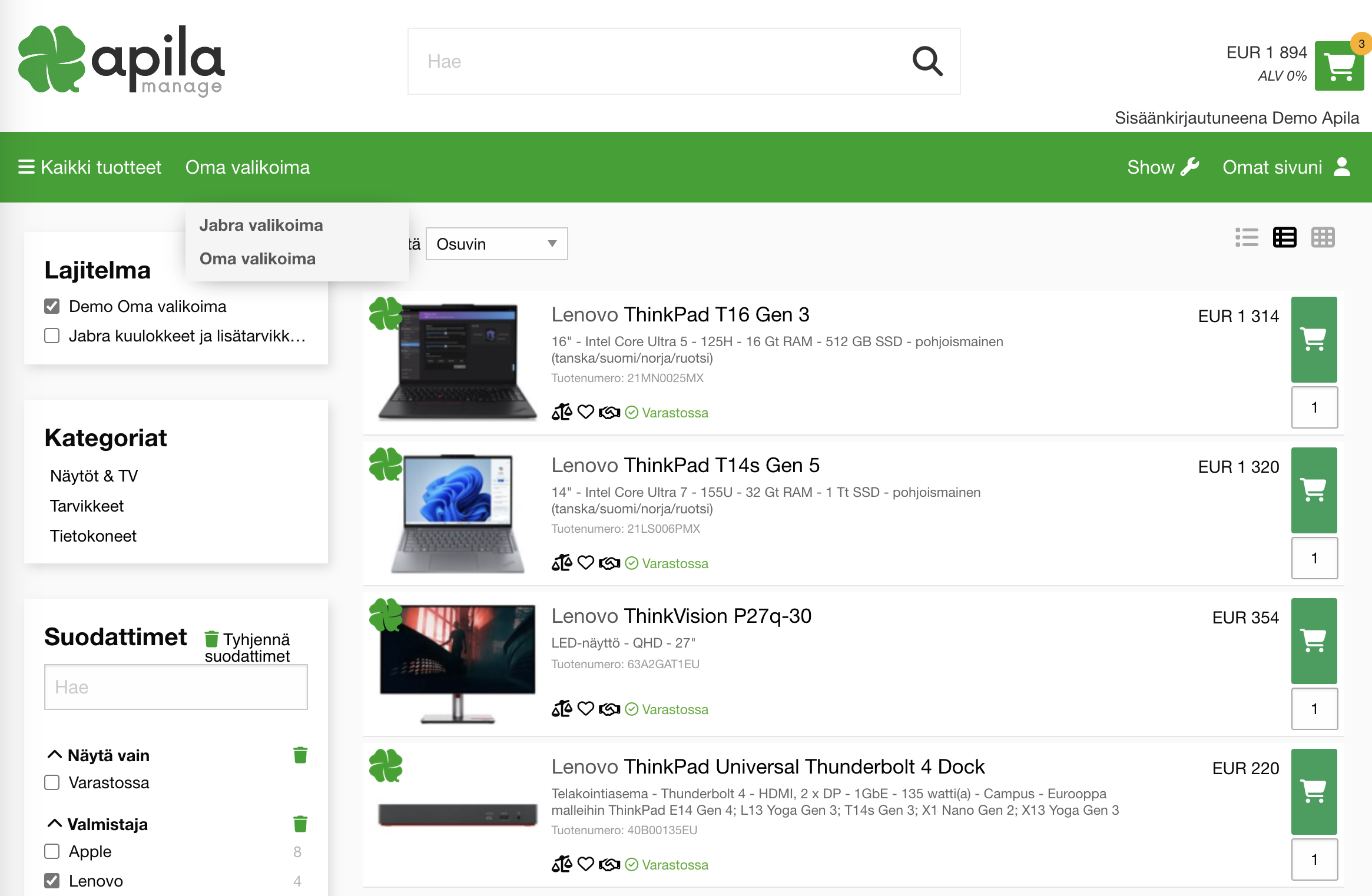Viewport: 1372px width, 896px height.
Task: Compare ThinkVision P27q-30 scale icon
Action: point(562,709)
